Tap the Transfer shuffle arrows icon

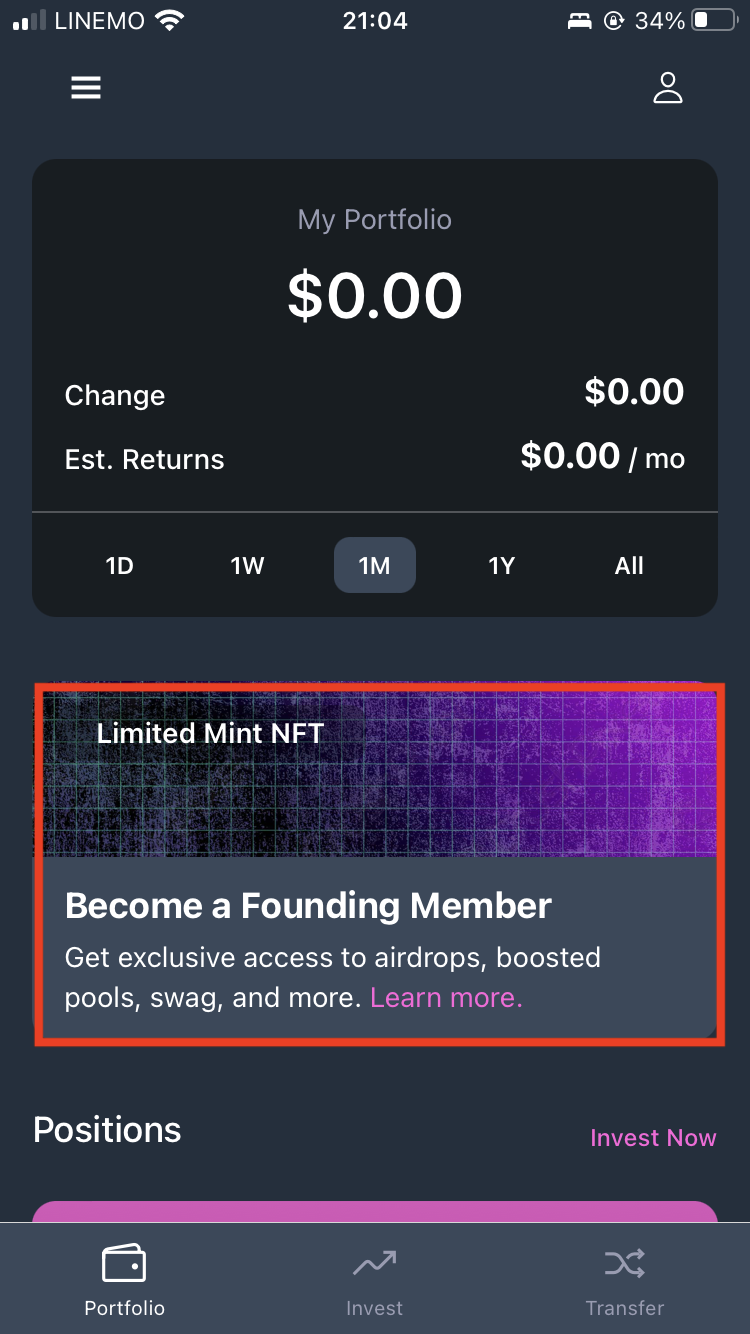click(624, 1264)
